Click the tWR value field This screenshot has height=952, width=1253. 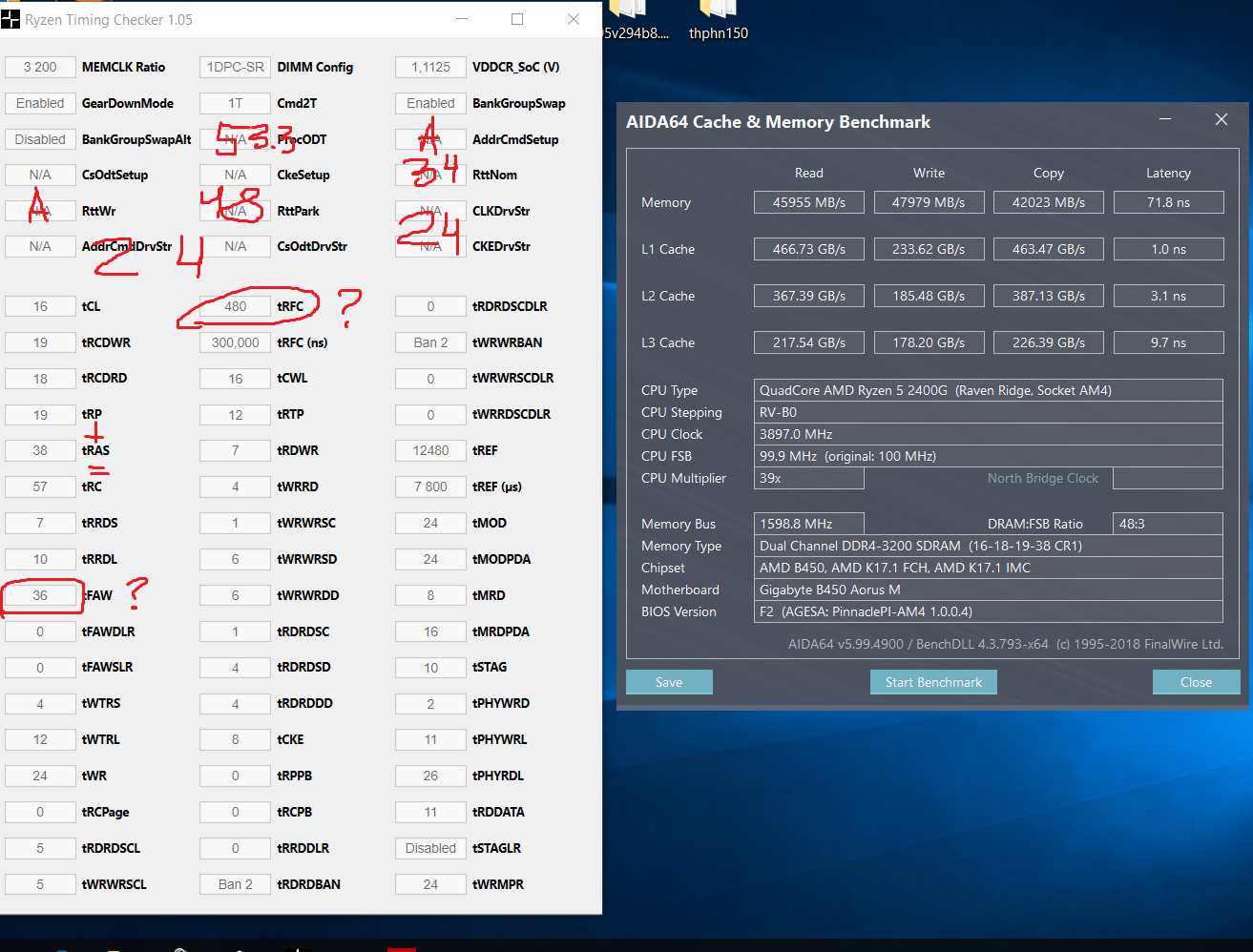tap(40, 776)
